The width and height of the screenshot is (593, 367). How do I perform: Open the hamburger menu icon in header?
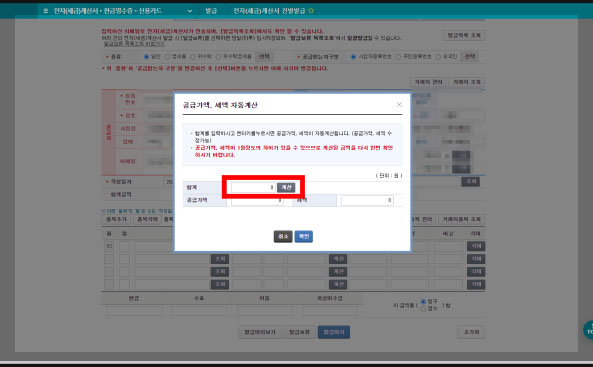(45, 11)
